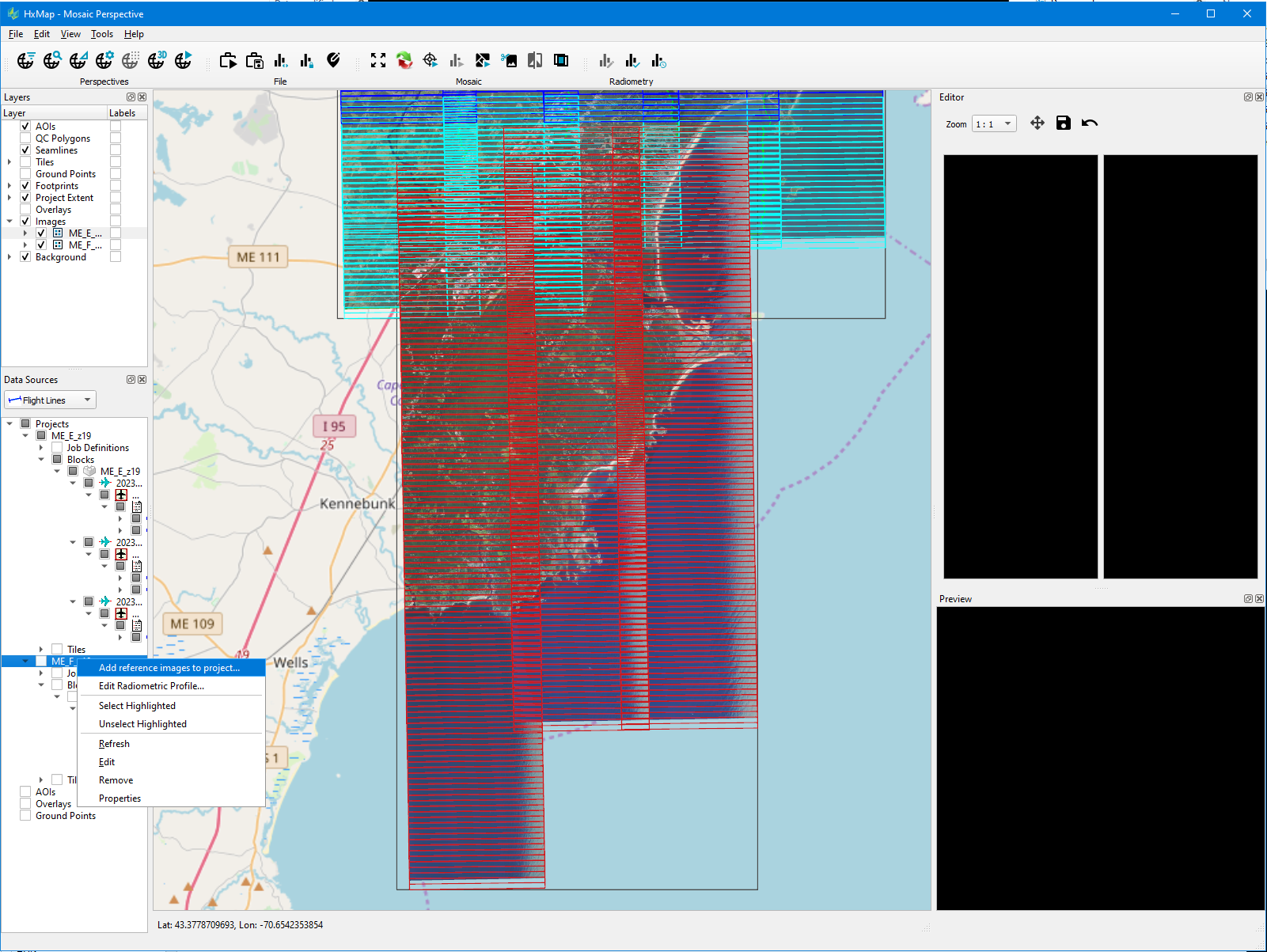The width and height of the screenshot is (1267, 952).
Task: Enable the QC Polygons layer checkbox
Action: tap(25, 138)
